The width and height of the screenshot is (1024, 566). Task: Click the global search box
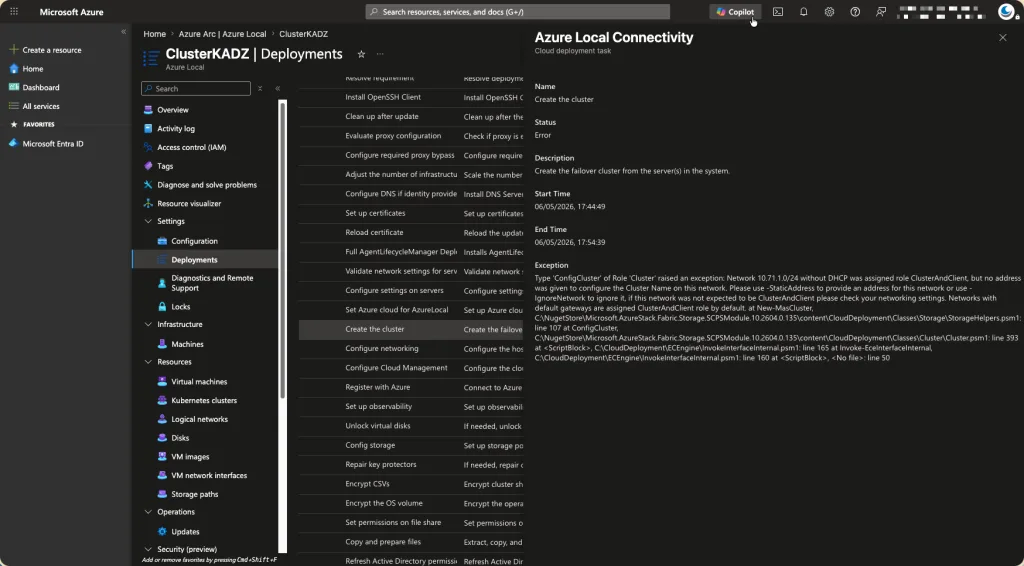[517, 12]
